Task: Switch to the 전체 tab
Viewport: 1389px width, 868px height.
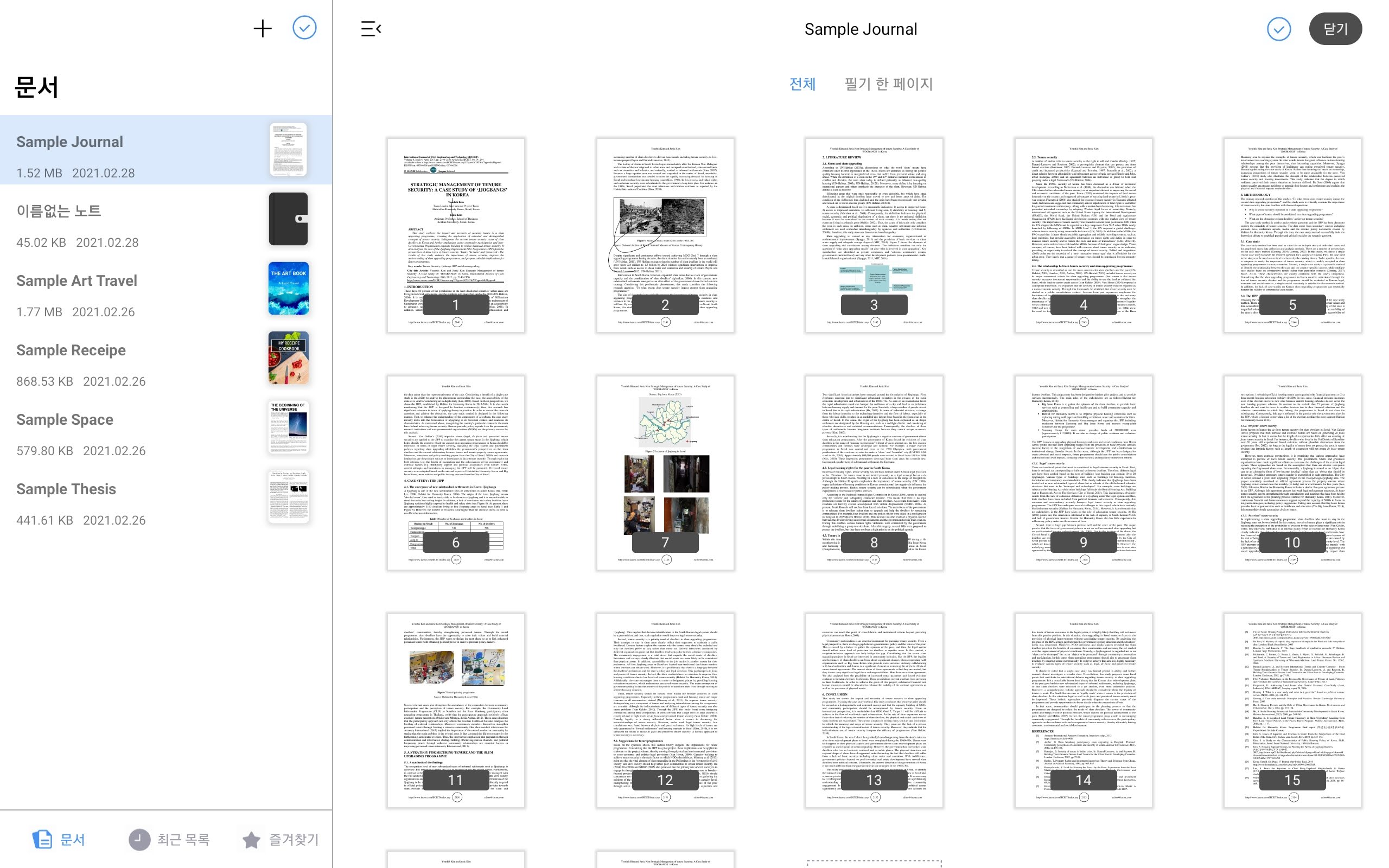Action: pos(802,85)
